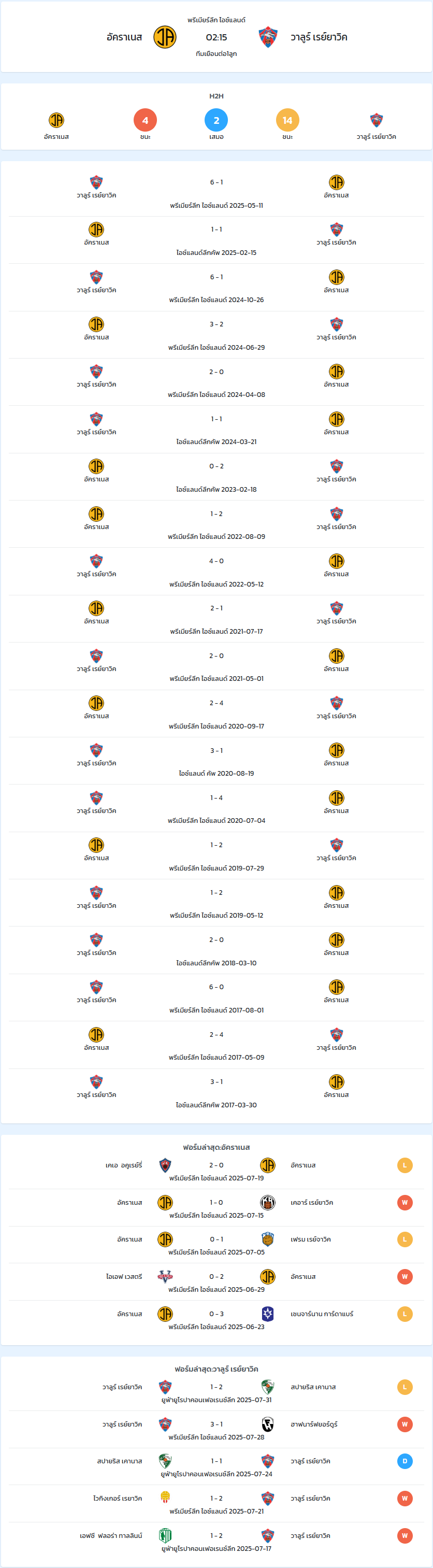
Task: Open the 6 - 1 match from 2025-05-11
Action: point(216,193)
